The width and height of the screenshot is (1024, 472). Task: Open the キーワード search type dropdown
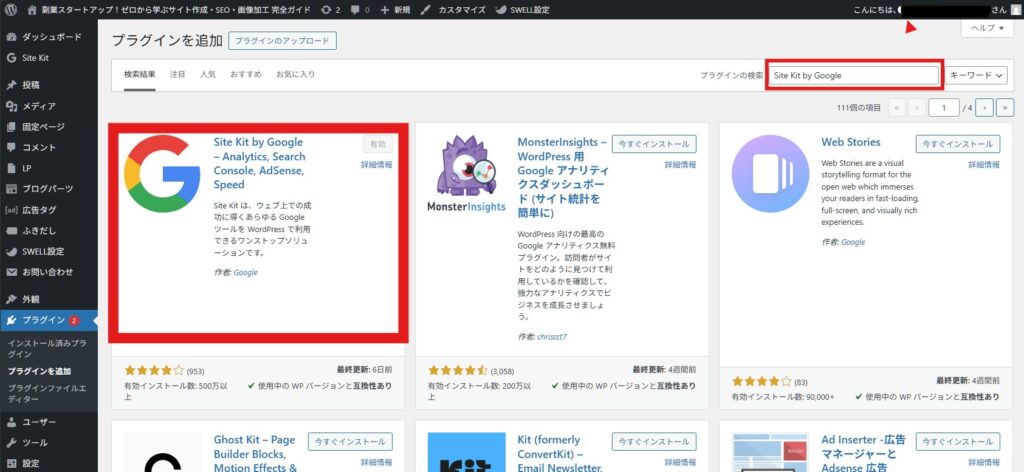pyautogui.click(x=978, y=75)
